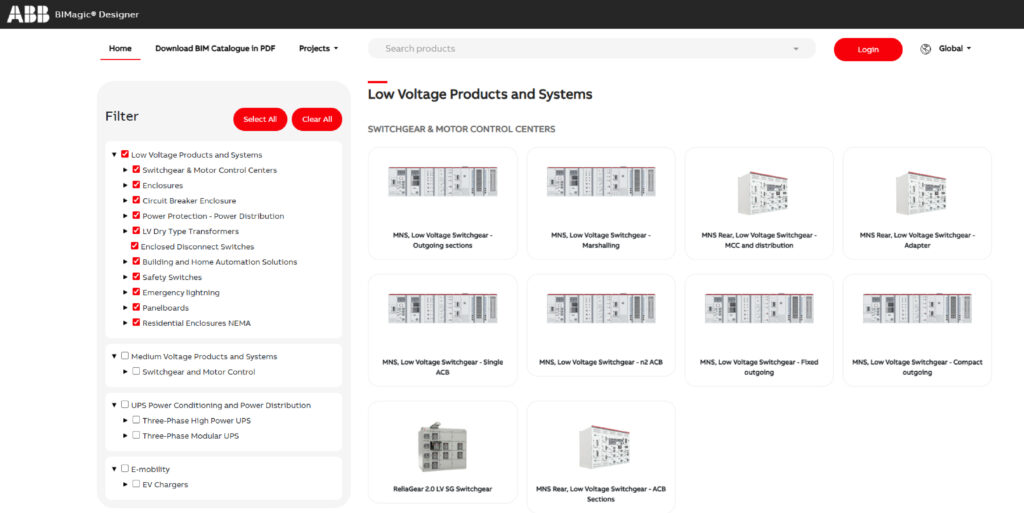
Task: Select MNS Rear Adapter product image
Action: click(917, 191)
